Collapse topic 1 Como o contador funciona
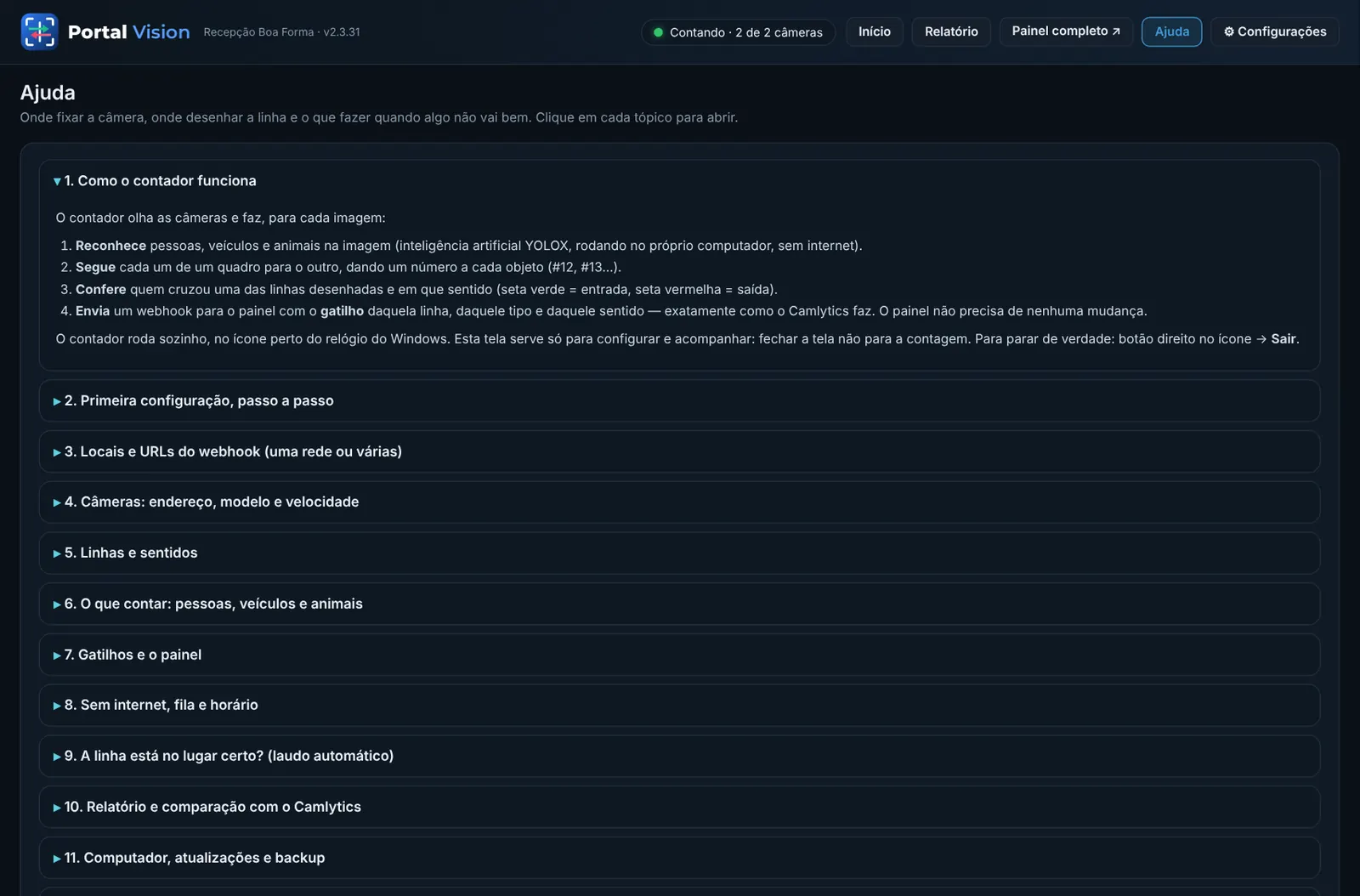1360x896 pixels. 679,181
